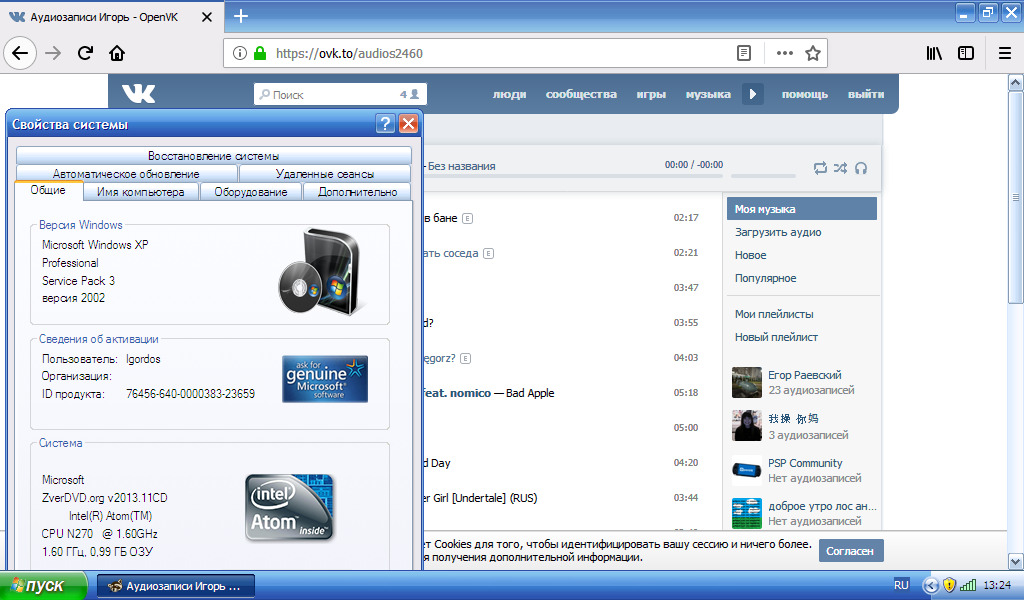Toggle shuffle in audio player

tap(840, 168)
